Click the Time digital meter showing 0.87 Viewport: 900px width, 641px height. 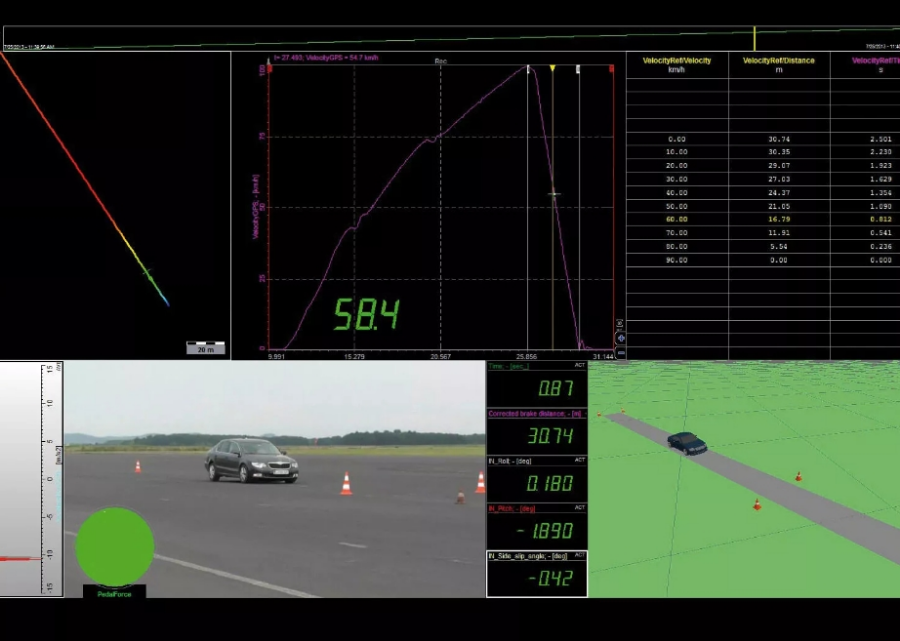coord(537,384)
